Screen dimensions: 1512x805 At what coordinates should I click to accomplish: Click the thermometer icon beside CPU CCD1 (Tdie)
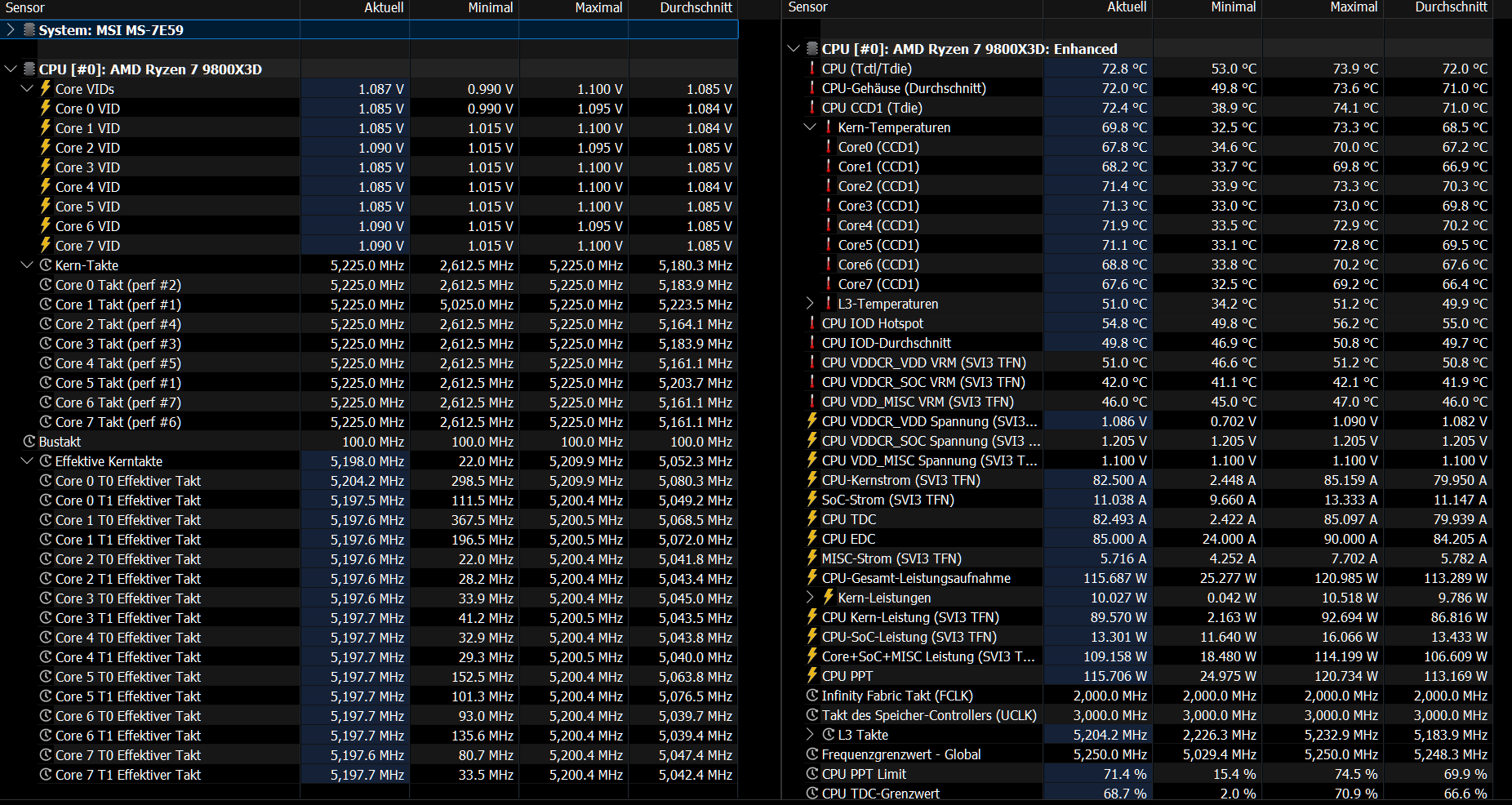click(812, 108)
